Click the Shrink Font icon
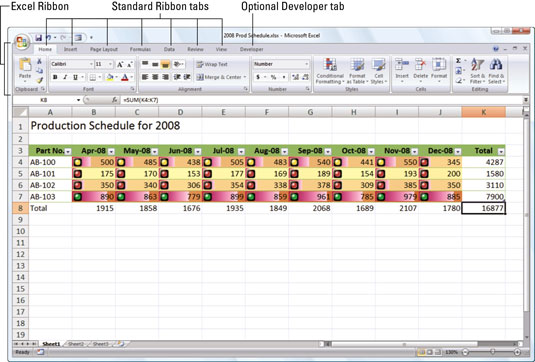535x362 pixels. pos(130,64)
